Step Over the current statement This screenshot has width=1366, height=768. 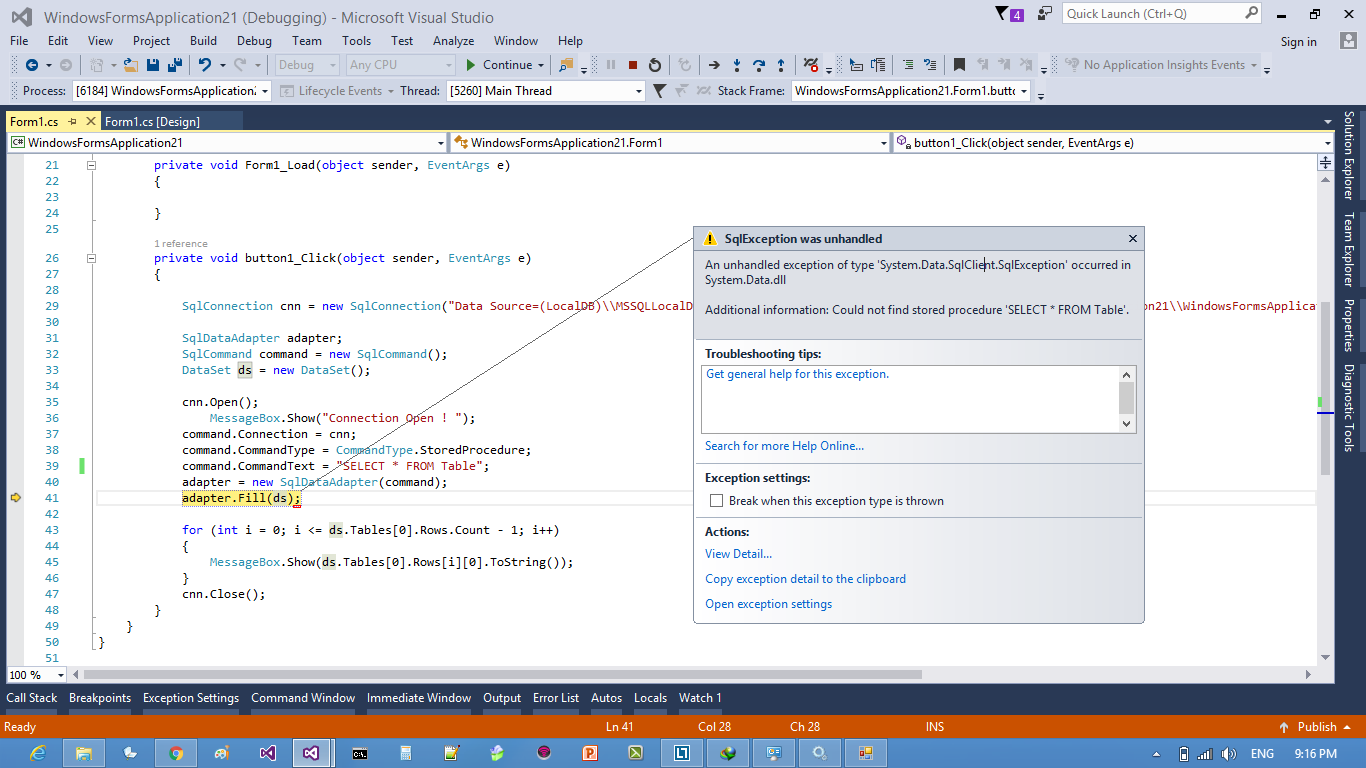pyautogui.click(x=759, y=65)
